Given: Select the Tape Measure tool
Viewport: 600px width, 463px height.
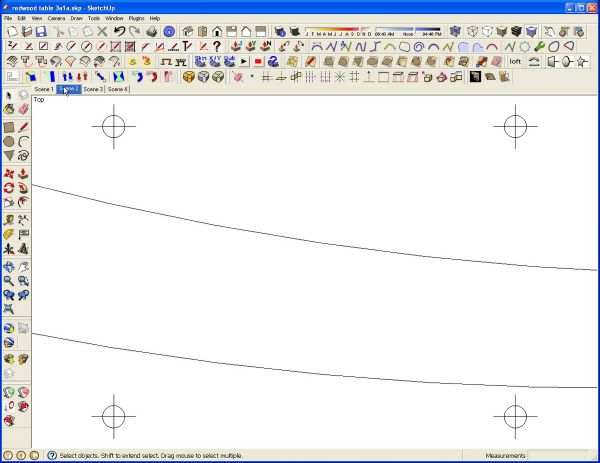Looking at the screenshot, I should (x=9, y=220).
